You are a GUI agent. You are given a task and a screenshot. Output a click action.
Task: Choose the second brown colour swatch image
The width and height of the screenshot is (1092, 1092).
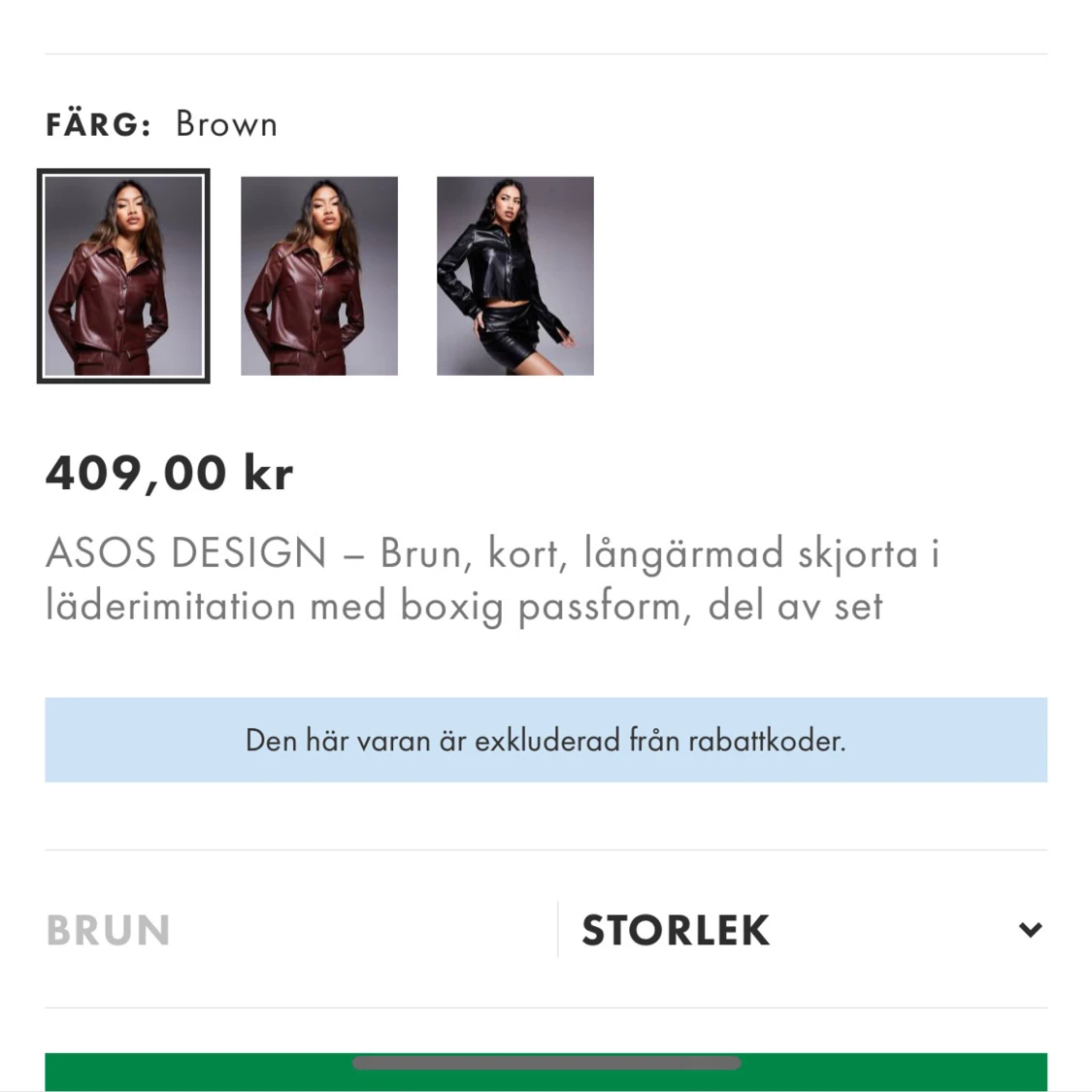pos(319,276)
